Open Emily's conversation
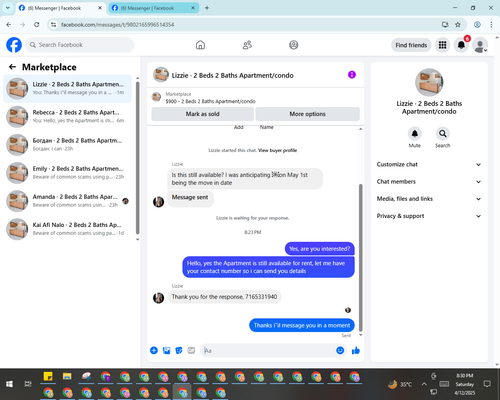This screenshot has height=400, width=500. [x=68, y=173]
